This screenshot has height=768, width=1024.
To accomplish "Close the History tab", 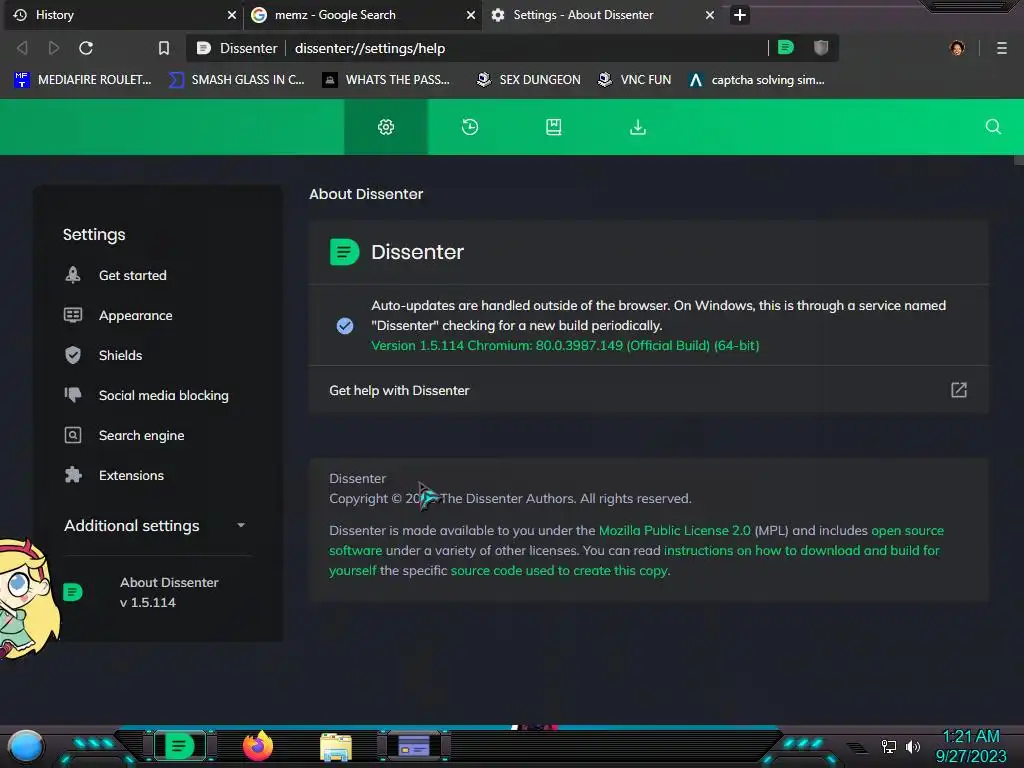I will coord(231,15).
